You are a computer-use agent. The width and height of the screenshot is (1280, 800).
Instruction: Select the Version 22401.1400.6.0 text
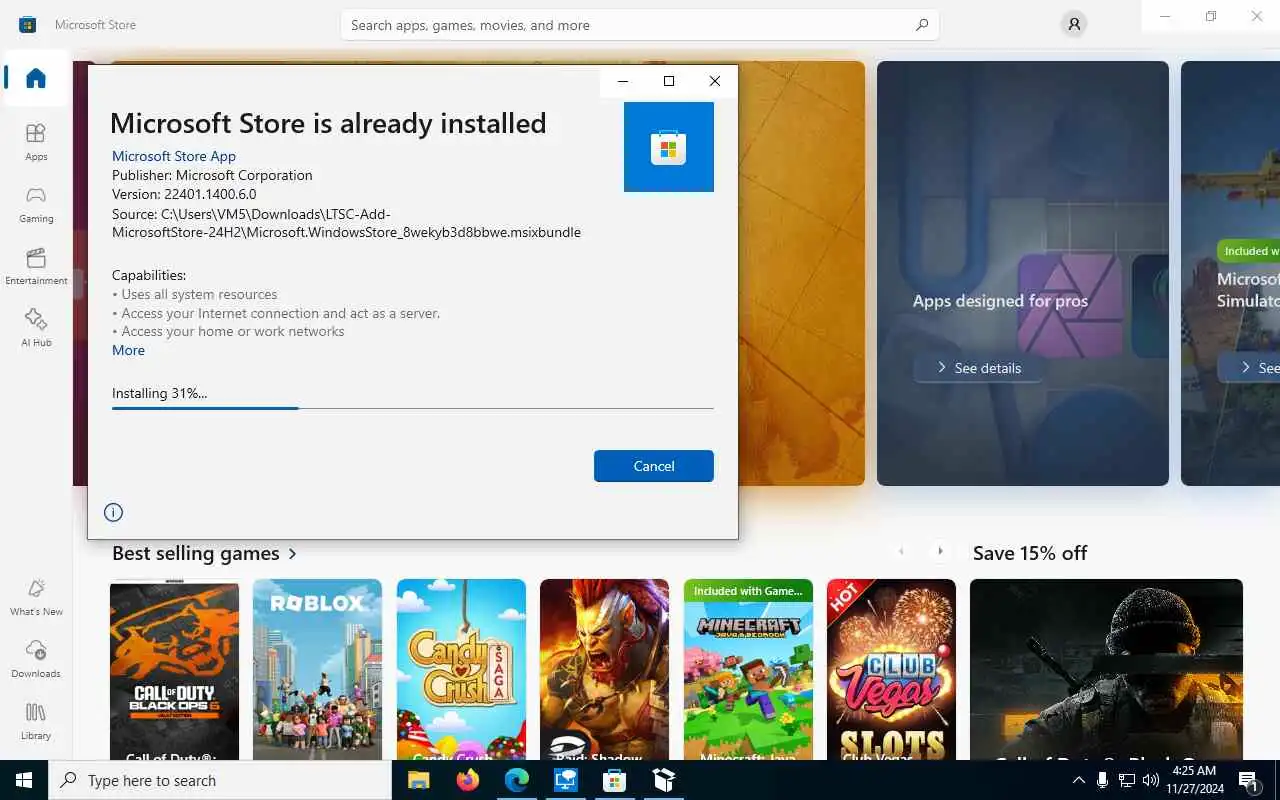click(x=184, y=194)
